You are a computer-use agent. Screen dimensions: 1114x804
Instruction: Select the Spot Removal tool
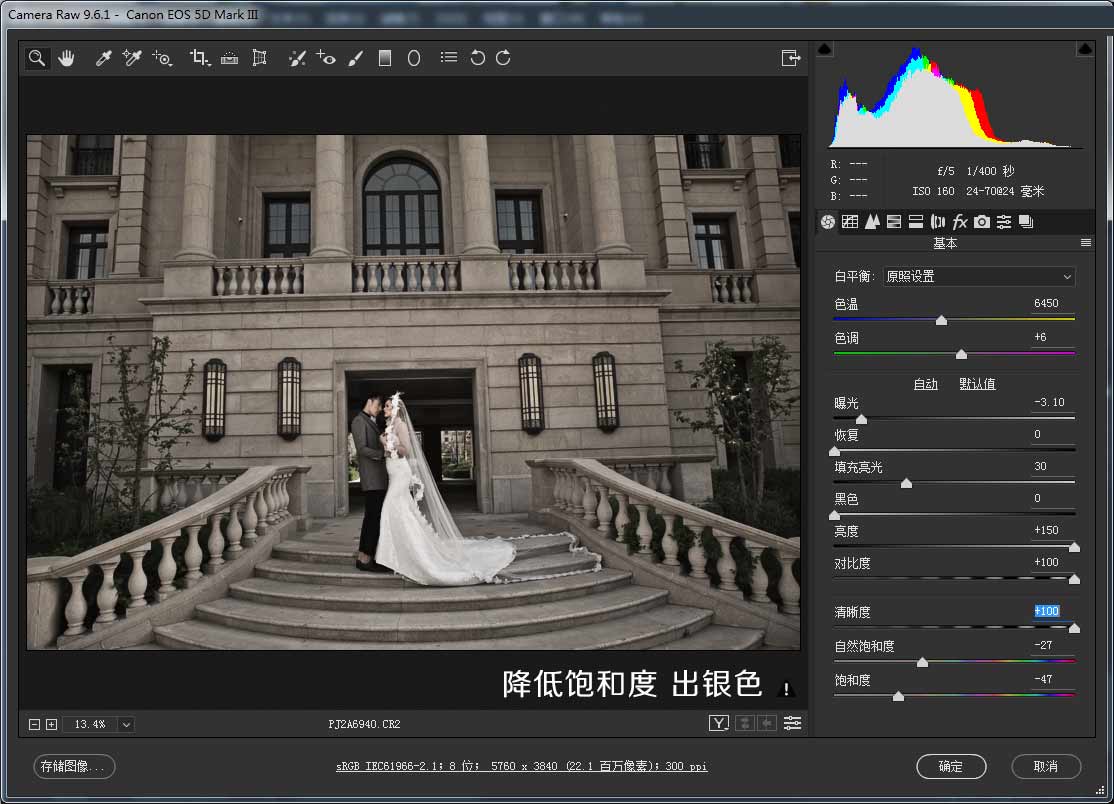296,58
